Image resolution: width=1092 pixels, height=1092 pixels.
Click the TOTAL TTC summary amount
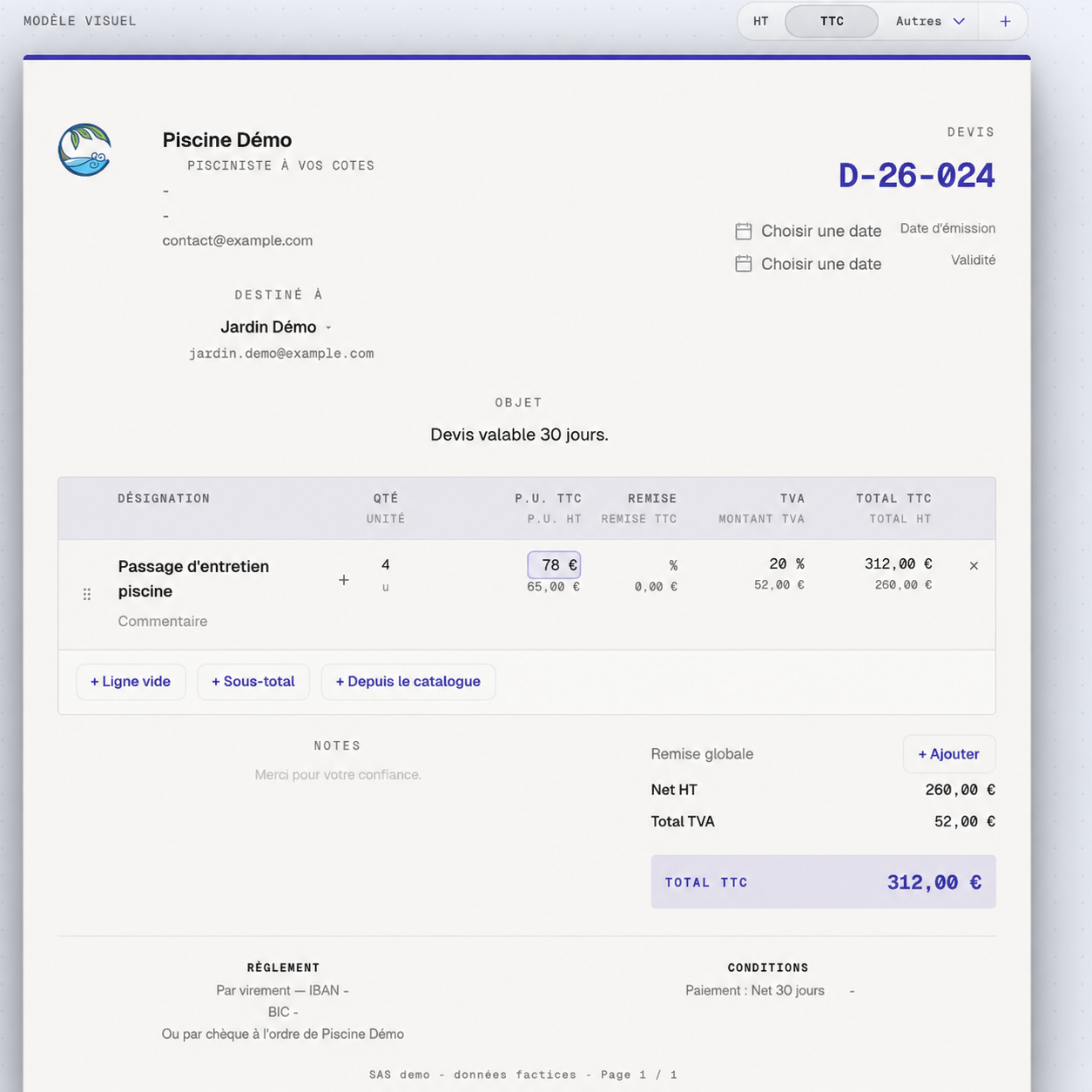(x=934, y=882)
